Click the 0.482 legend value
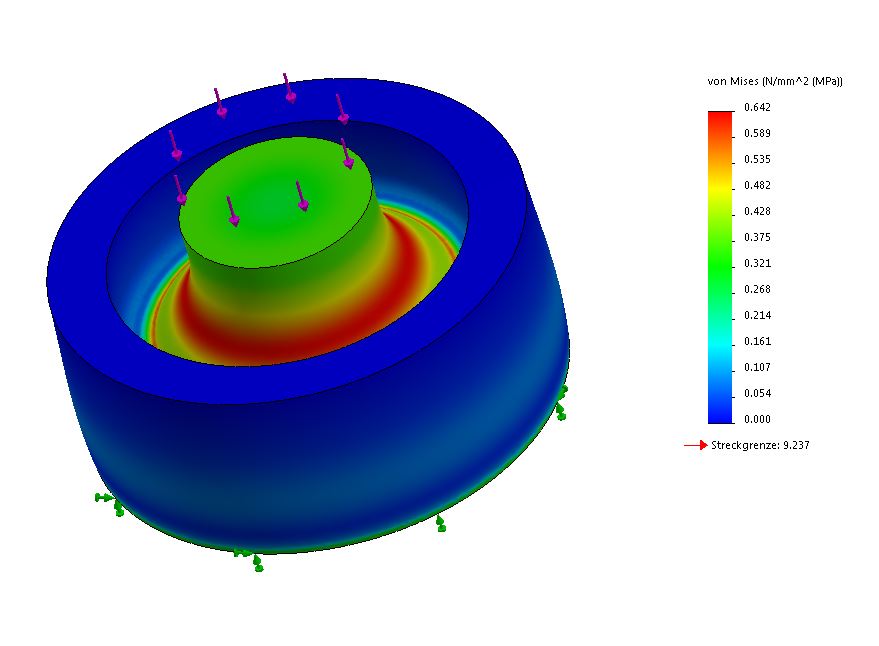Screen dimensions: 879x646 point(757,185)
